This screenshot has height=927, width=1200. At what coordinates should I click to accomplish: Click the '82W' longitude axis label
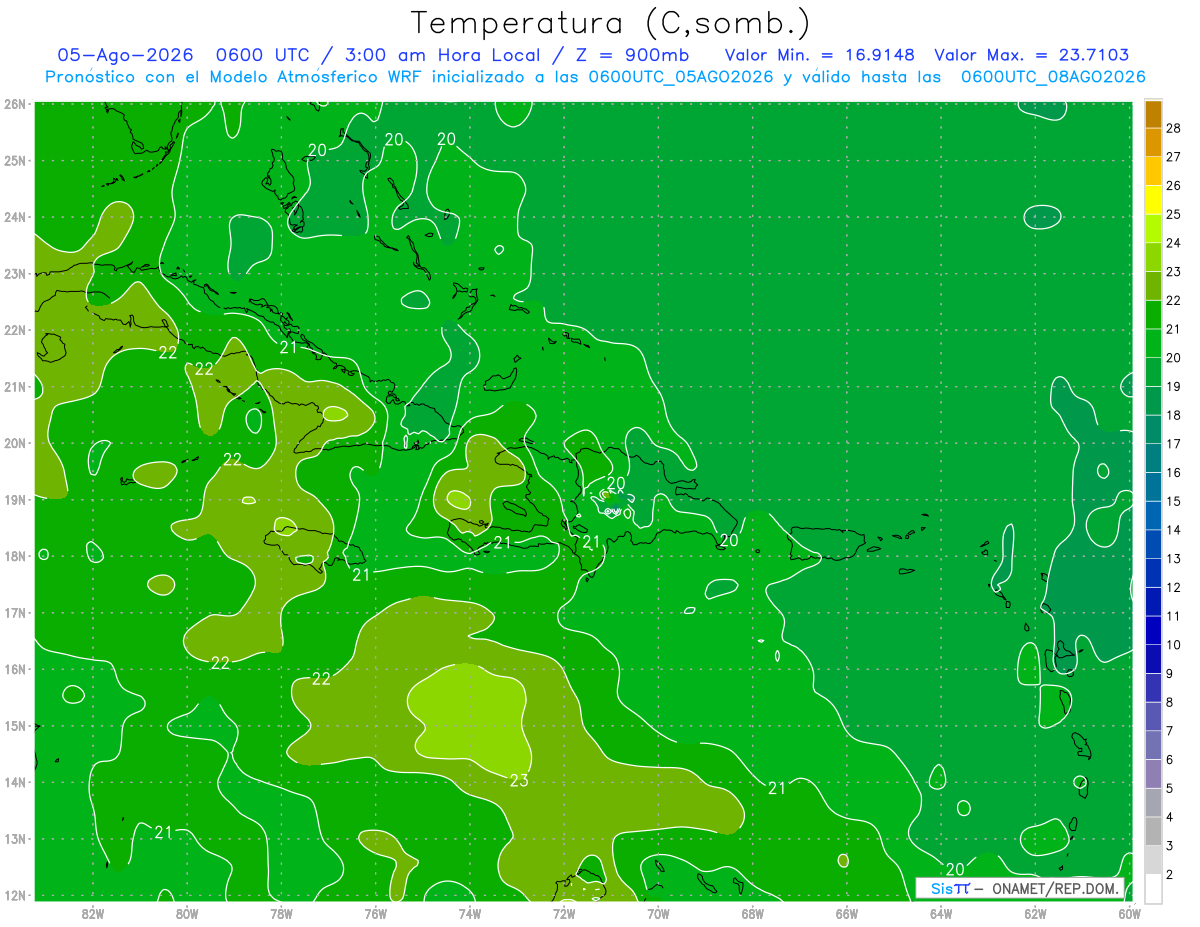[93, 912]
